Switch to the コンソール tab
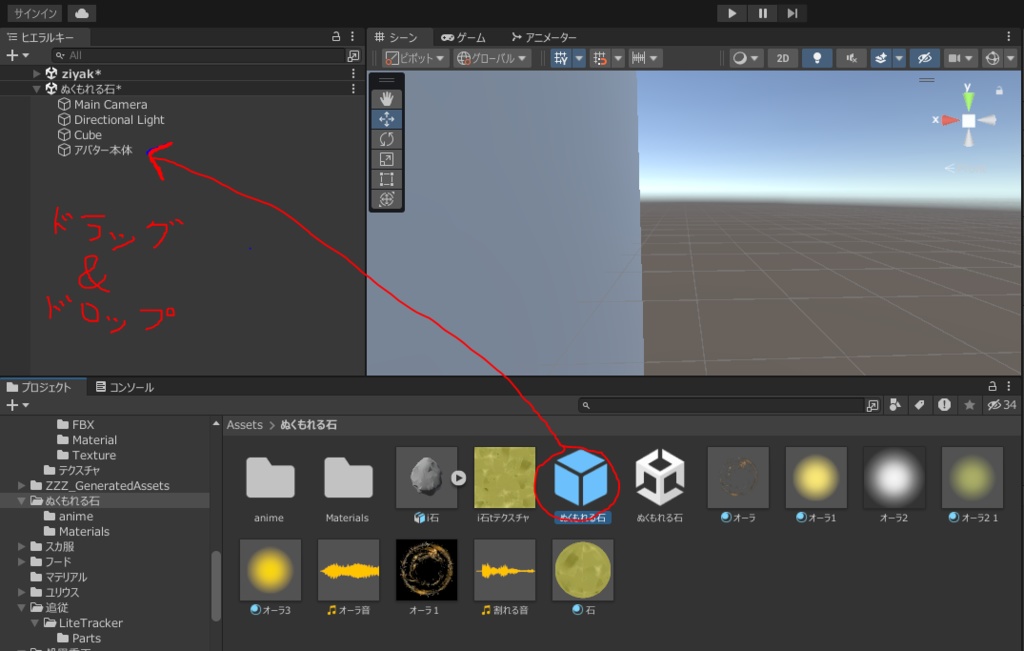This screenshot has width=1024, height=651. tap(124, 387)
